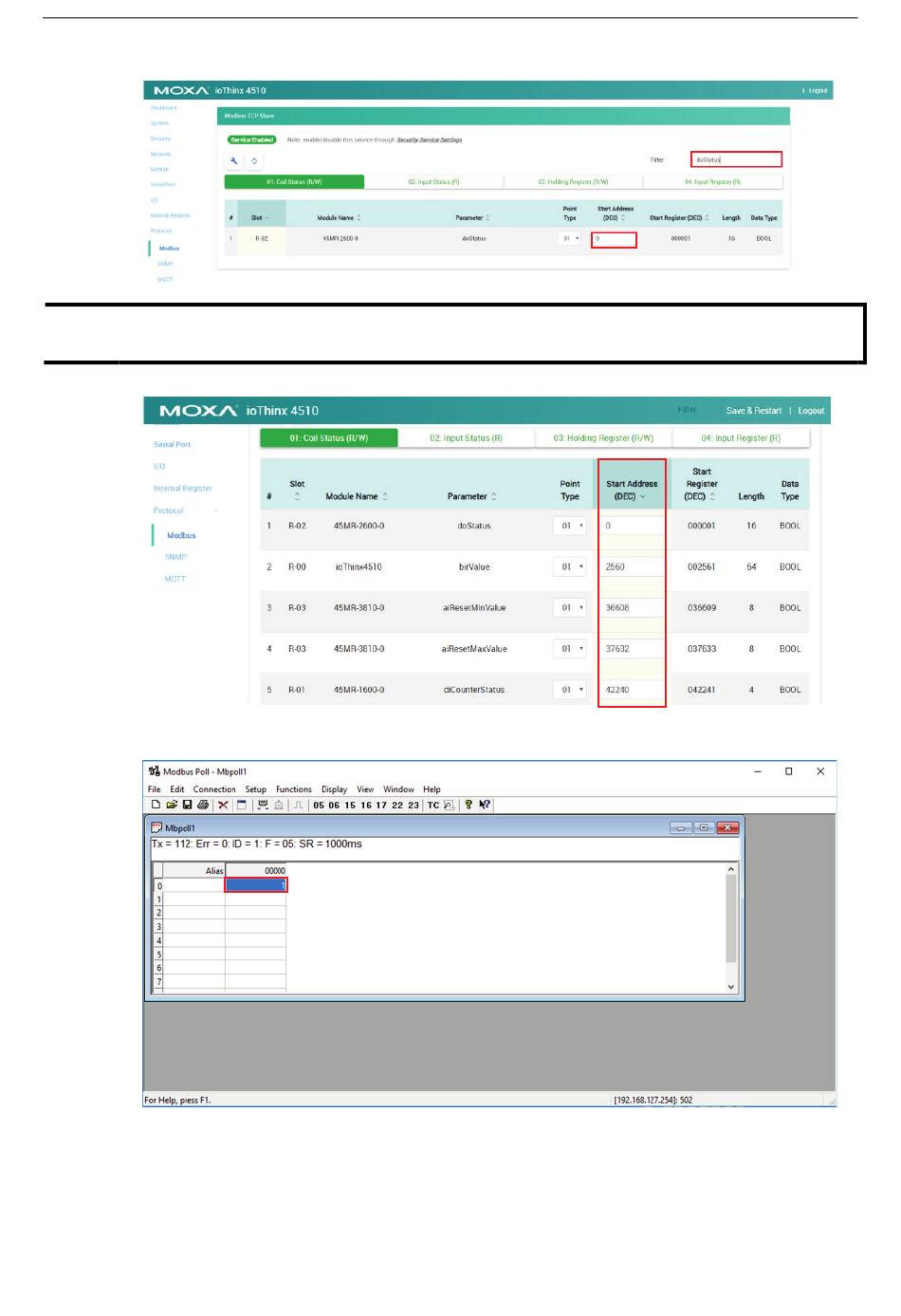Image resolution: width=901 pixels, height=1316 pixels.
Task: Open Point Type dropdown for birValue row
Action: click(570, 566)
